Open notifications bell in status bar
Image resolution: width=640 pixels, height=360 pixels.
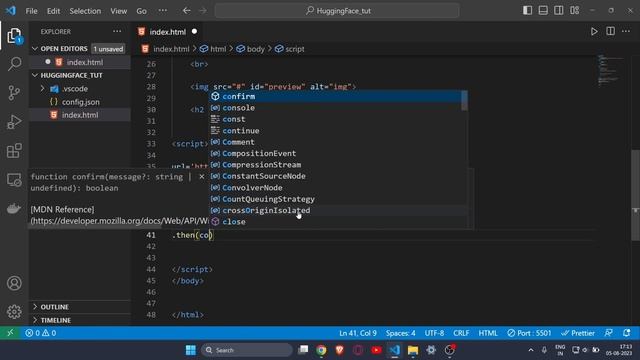coord(627,333)
